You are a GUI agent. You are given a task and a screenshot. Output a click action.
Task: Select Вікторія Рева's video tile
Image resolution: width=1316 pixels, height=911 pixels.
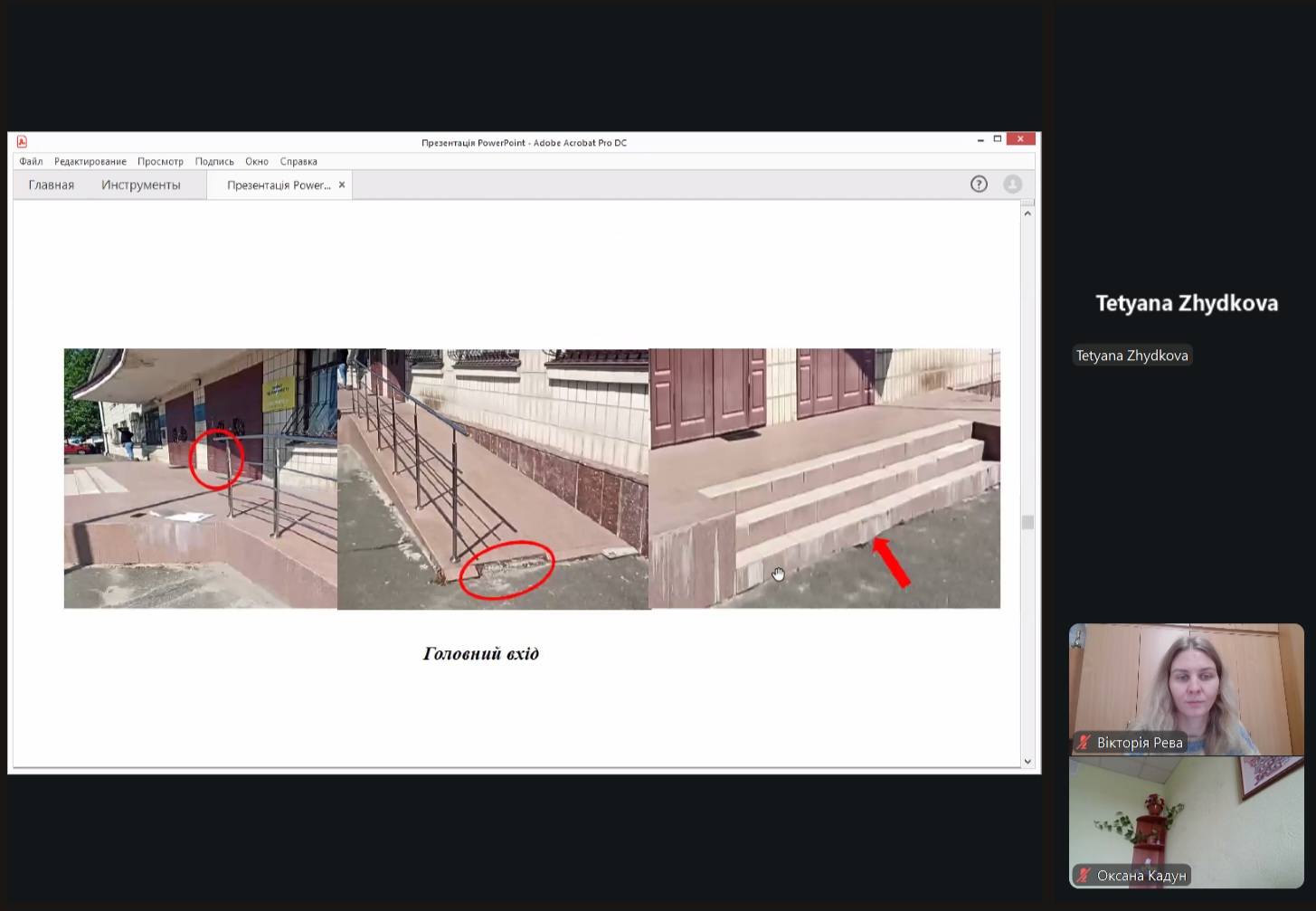(x=1186, y=688)
